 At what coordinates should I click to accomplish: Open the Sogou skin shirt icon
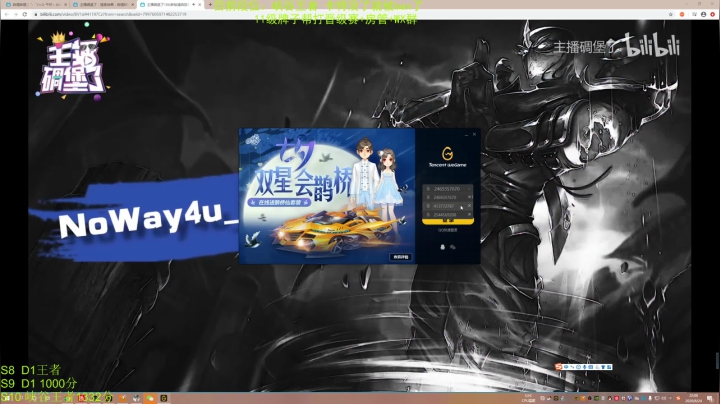tap(603, 367)
